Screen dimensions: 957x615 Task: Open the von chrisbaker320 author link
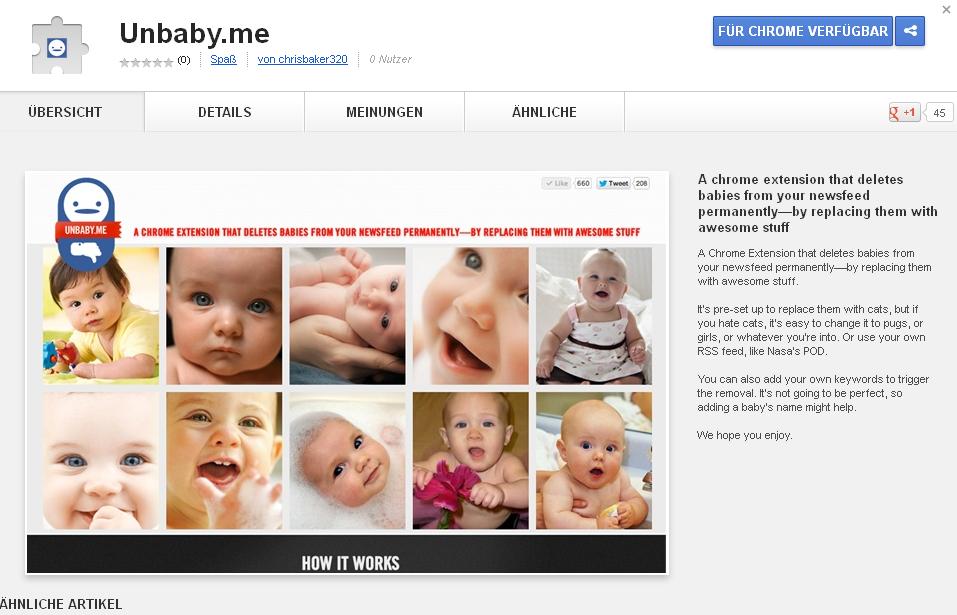[302, 59]
